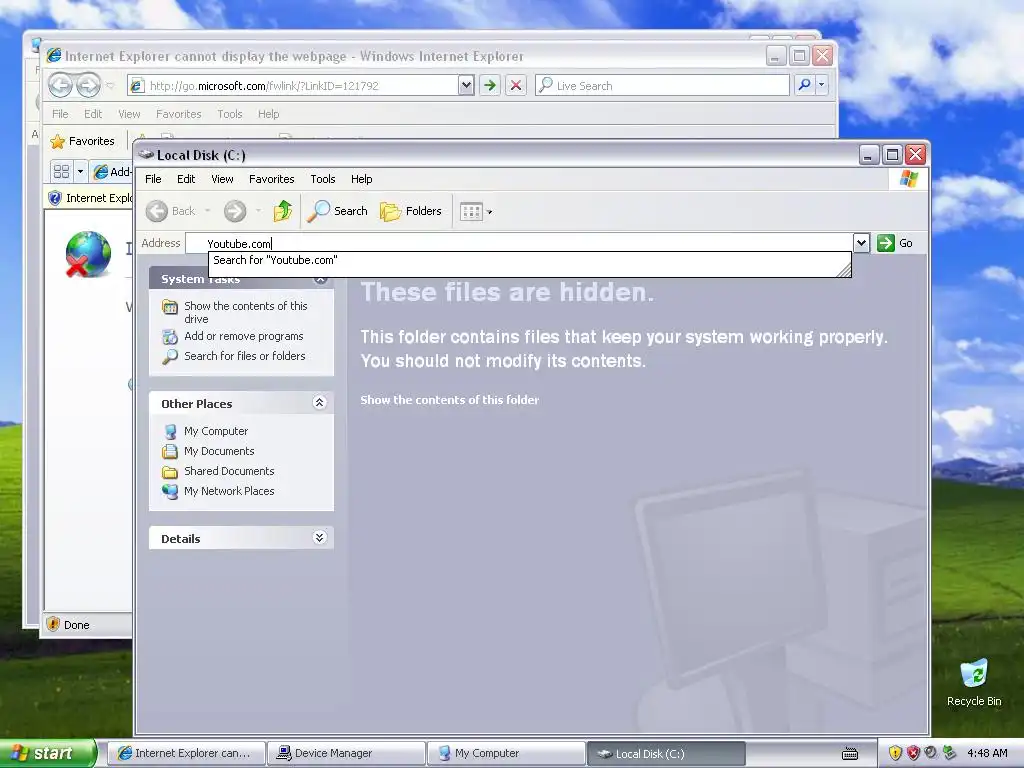Open Tools menu in Internet Explorer
The image size is (1024, 768).
tap(230, 114)
